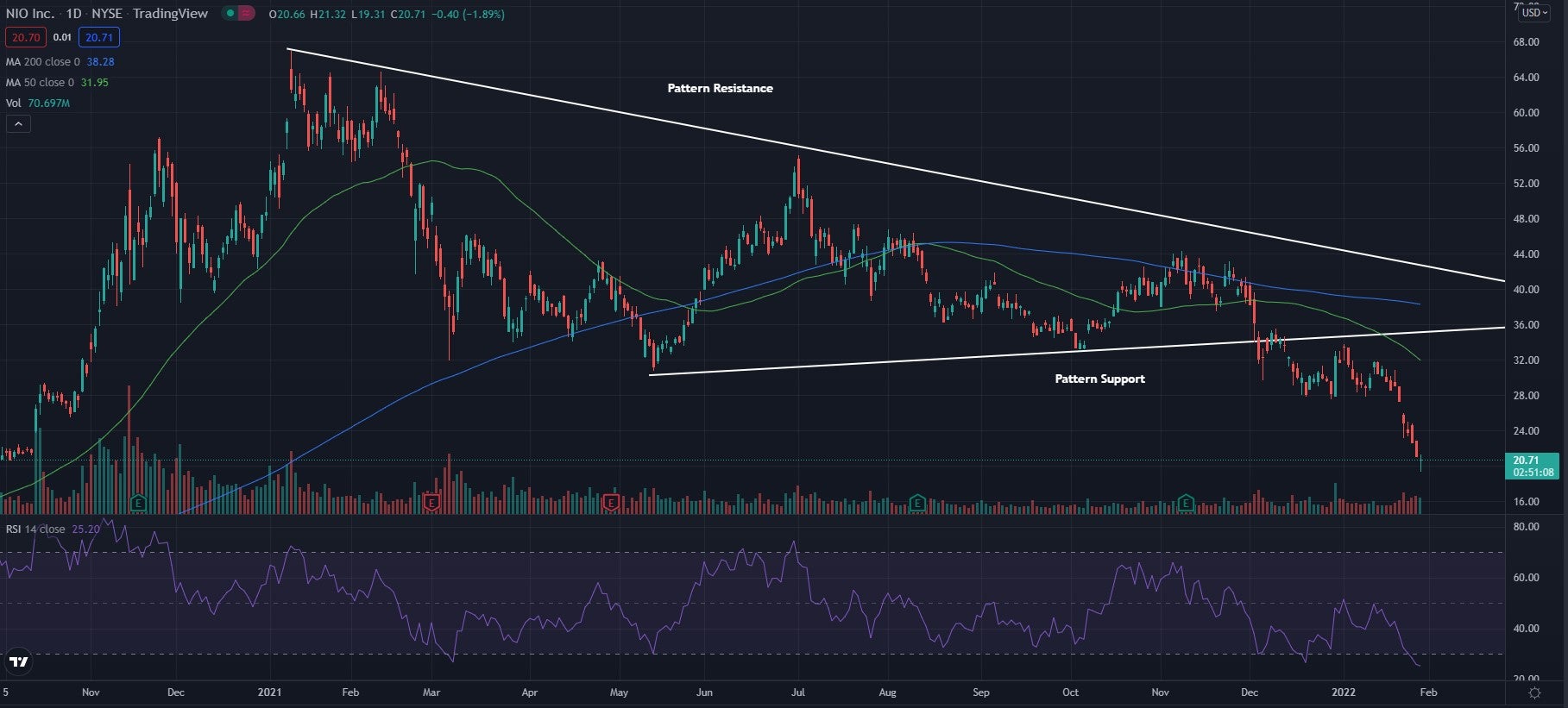Click the 0.01 spread value

pyautogui.click(x=62, y=37)
